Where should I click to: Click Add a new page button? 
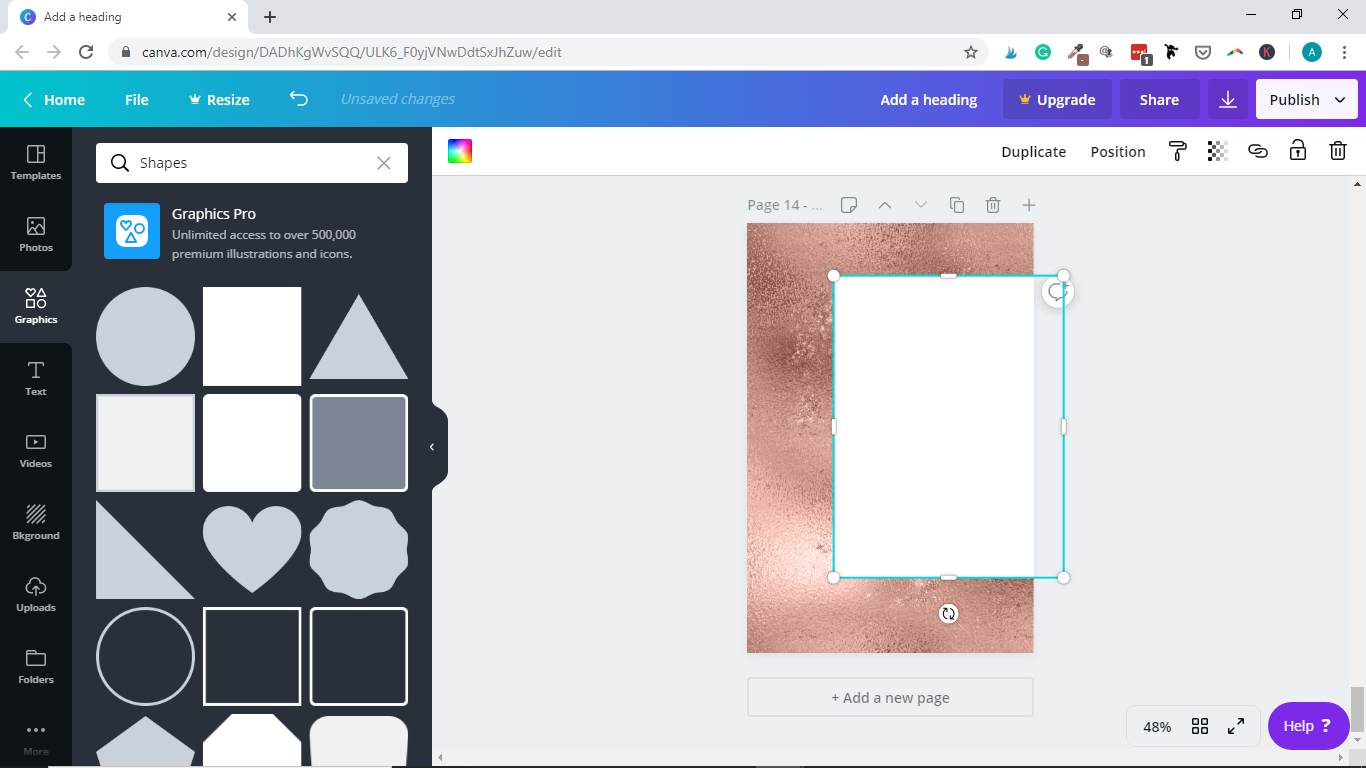pos(890,697)
